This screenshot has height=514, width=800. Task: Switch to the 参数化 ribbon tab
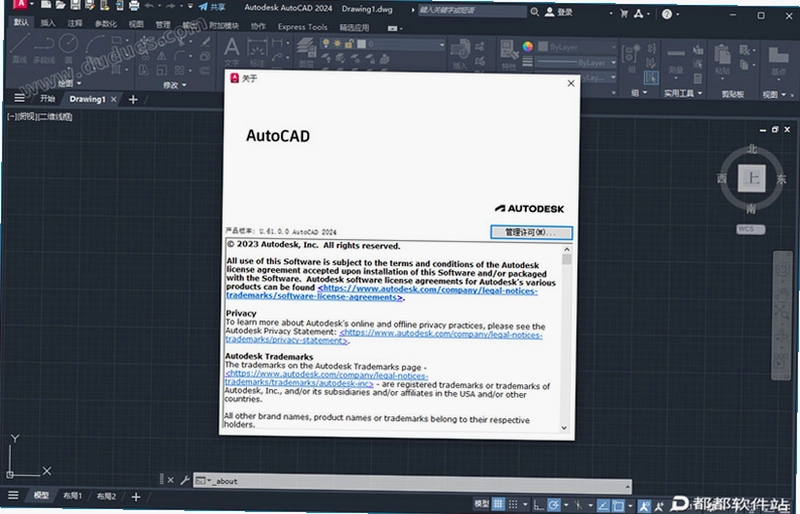coord(106,24)
